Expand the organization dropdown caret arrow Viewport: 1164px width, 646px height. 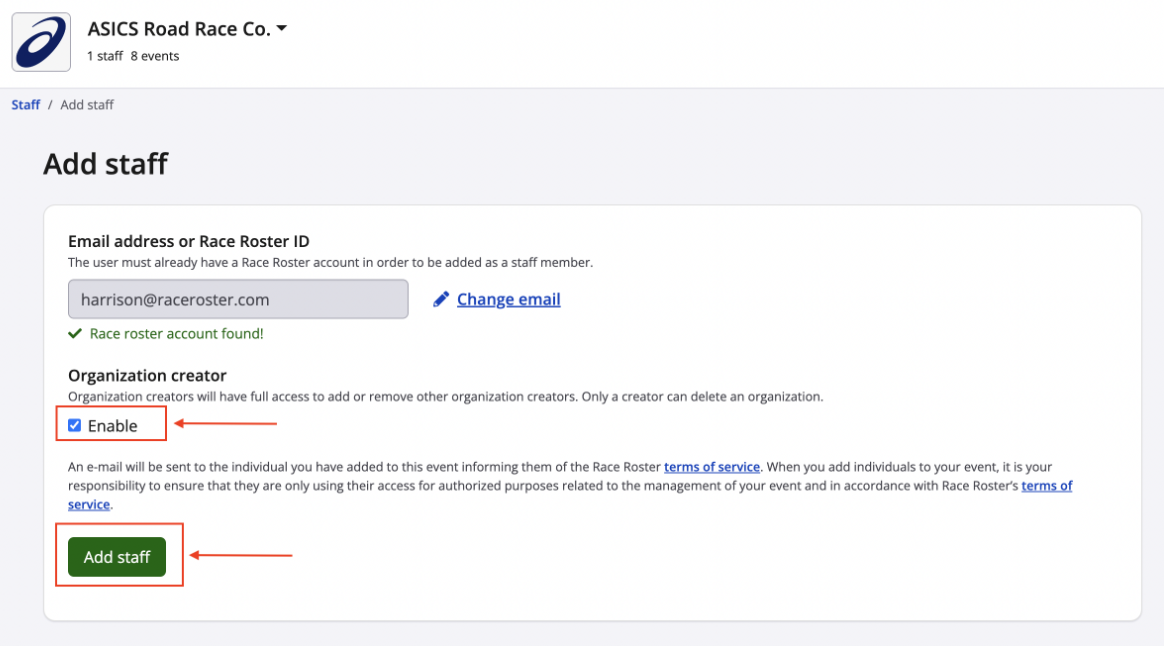click(x=282, y=29)
